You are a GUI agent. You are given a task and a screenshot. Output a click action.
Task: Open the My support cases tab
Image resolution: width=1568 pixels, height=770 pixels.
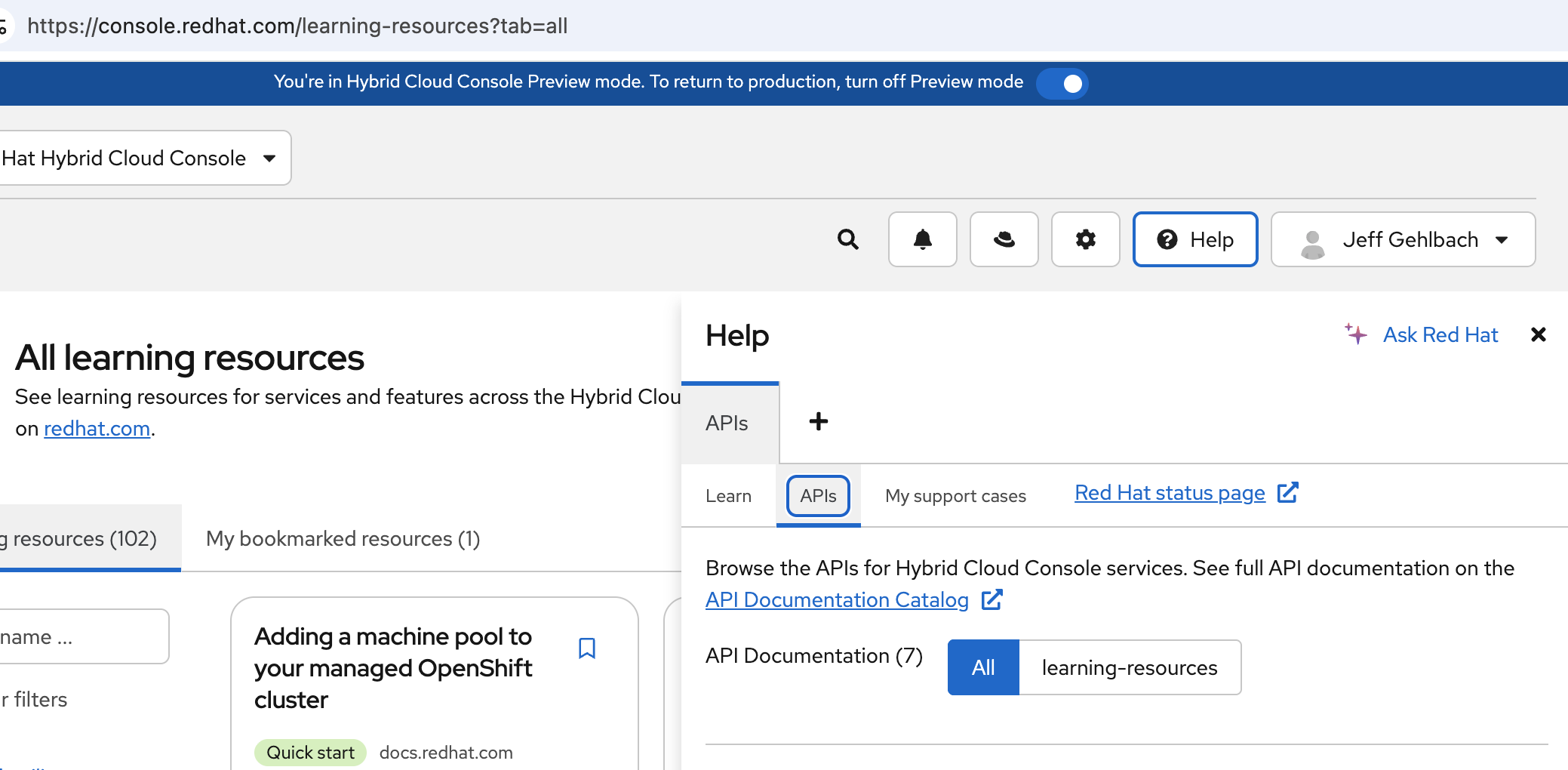coord(955,496)
